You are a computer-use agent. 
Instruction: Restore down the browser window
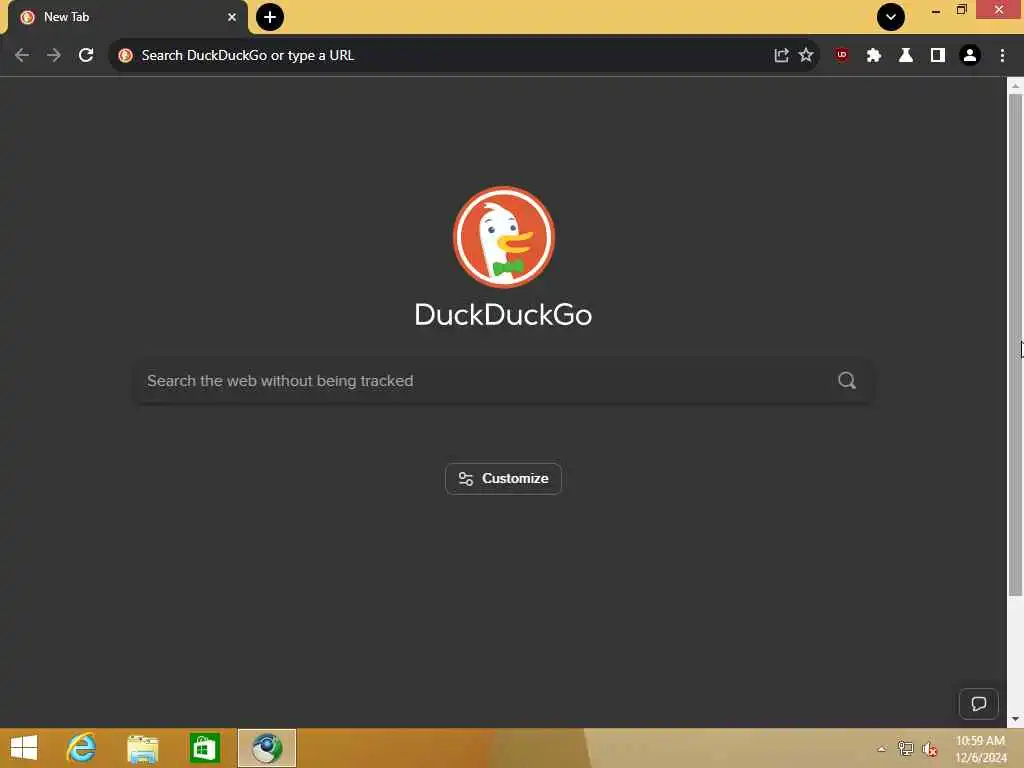(x=961, y=10)
